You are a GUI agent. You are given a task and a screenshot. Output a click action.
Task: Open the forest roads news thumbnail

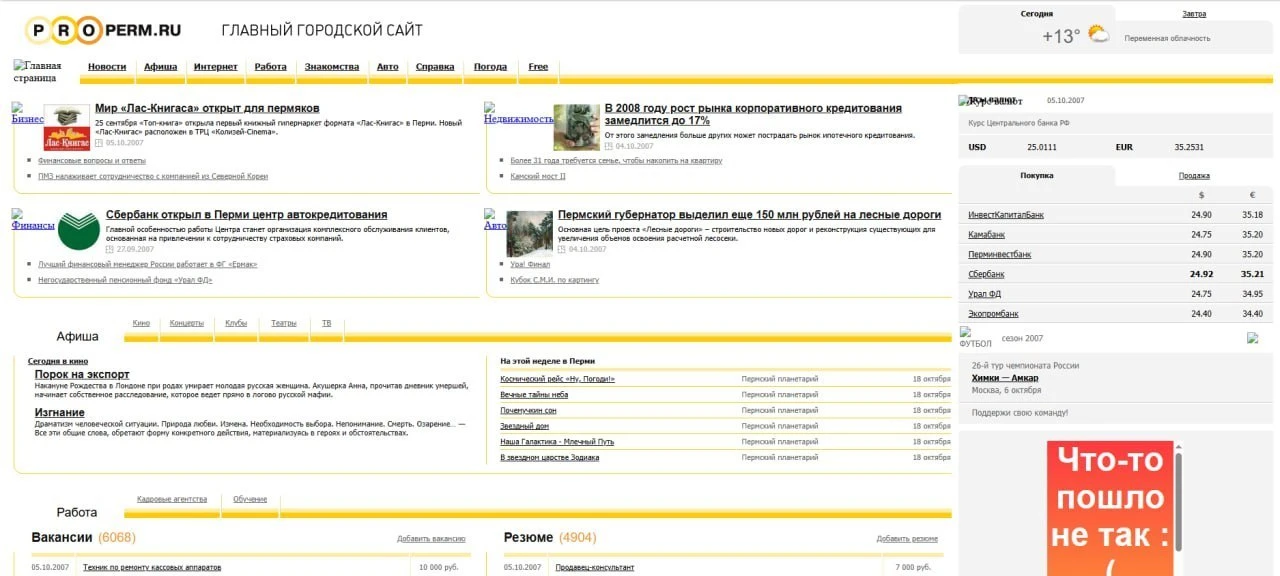click(x=529, y=233)
